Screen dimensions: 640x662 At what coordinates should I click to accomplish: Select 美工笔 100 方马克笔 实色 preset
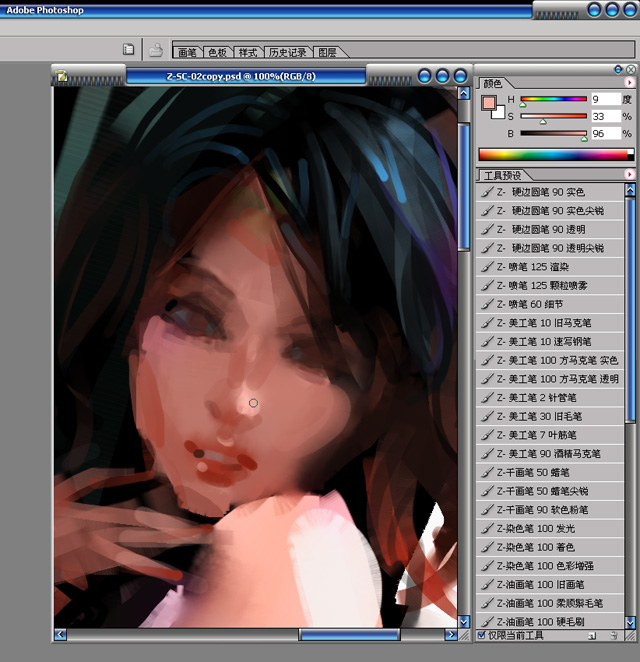click(550, 360)
